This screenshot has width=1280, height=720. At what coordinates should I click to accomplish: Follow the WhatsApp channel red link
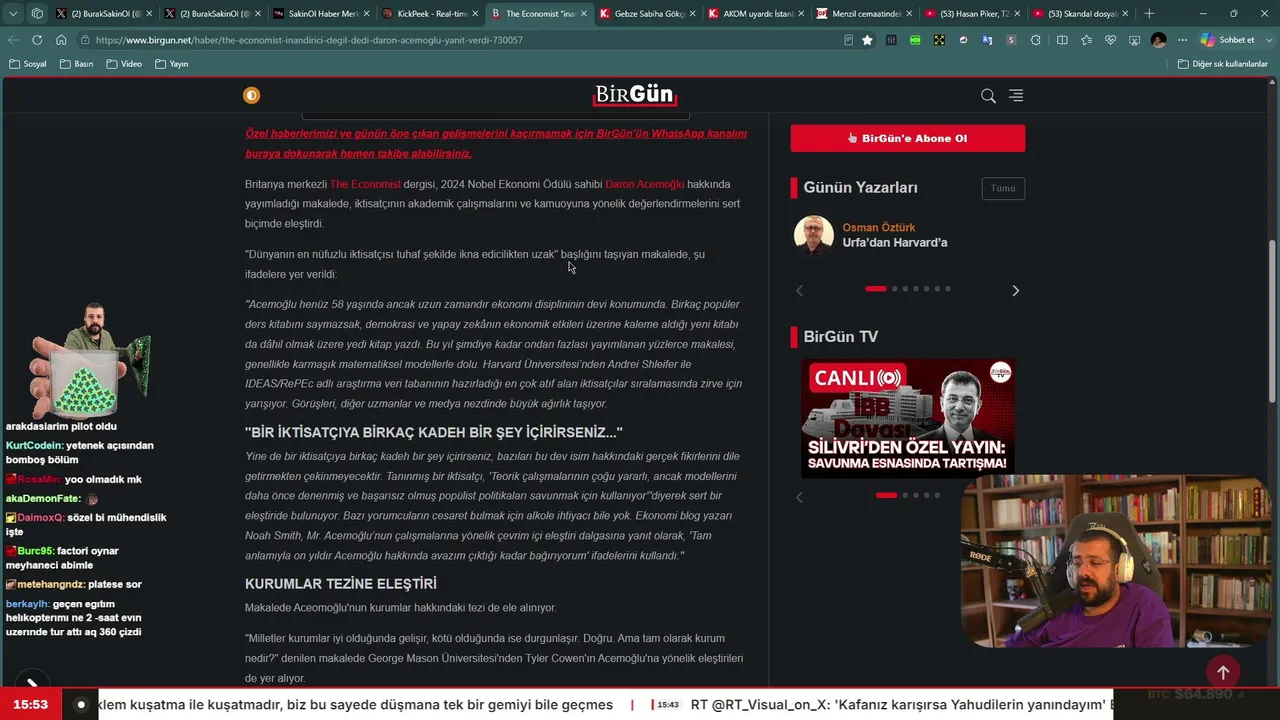pyautogui.click(x=496, y=144)
